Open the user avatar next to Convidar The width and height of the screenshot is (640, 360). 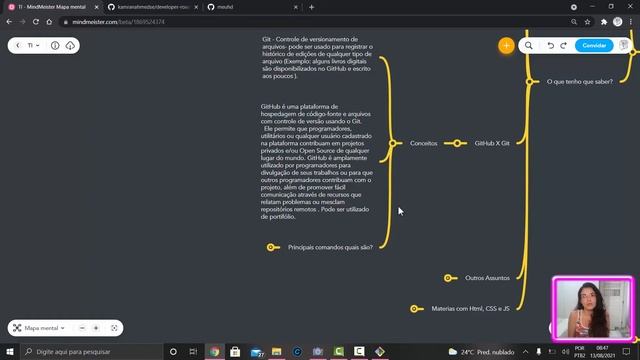pyautogui.click(x=623, y=45)
